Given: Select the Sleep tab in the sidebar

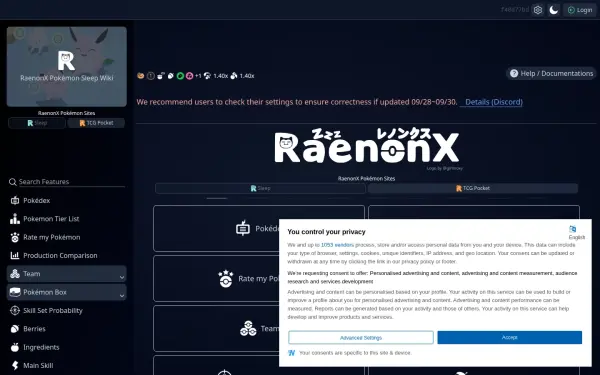Looking at the screenshot, I should point(37,123).
